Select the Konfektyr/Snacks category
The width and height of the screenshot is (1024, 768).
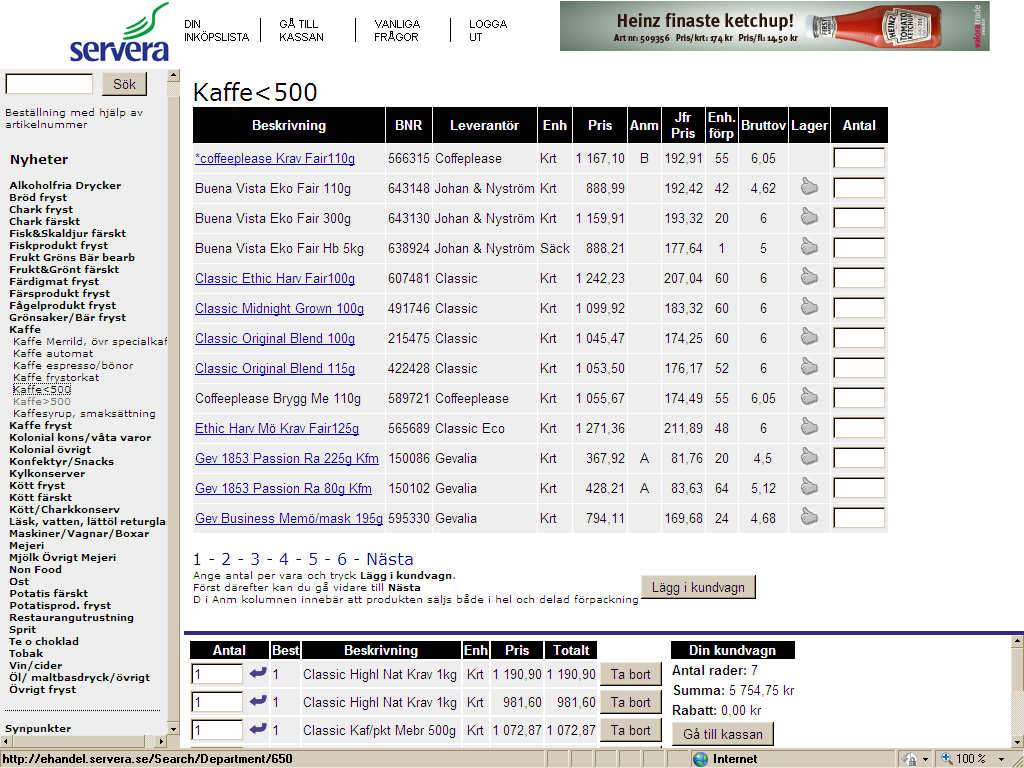(61, 462)
